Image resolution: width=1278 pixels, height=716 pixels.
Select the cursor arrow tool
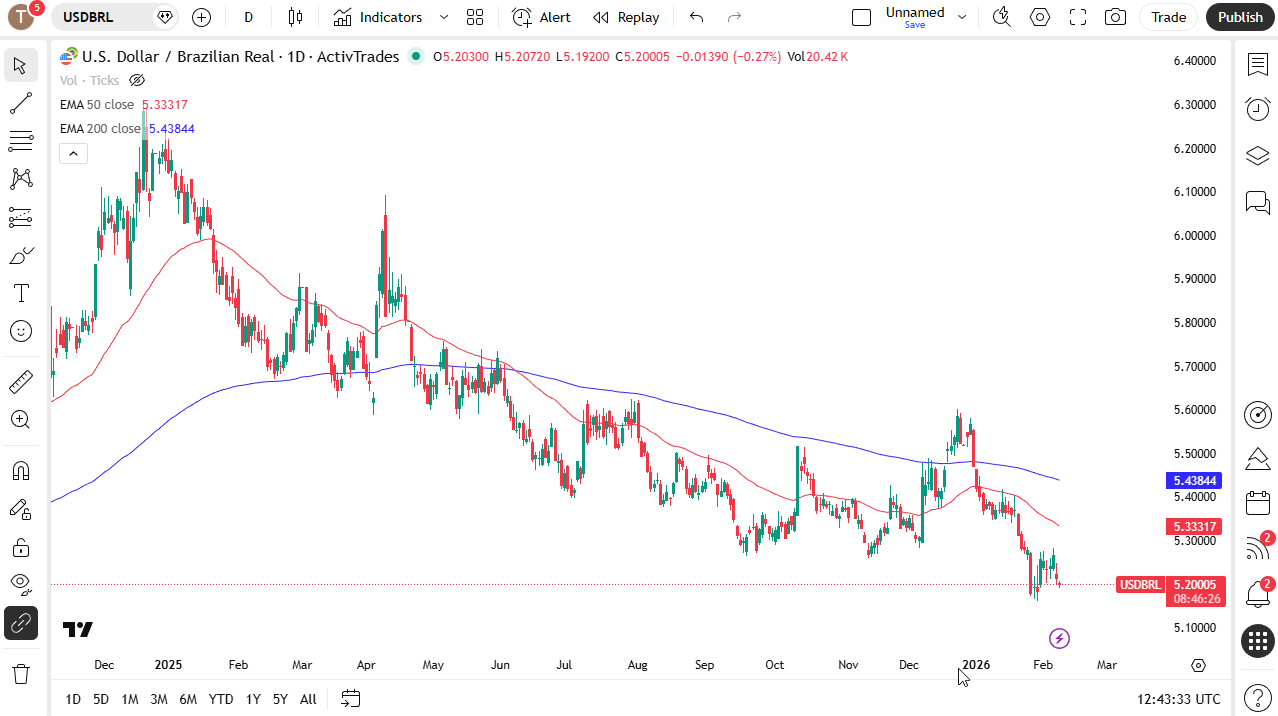click(x=20, y=66)
